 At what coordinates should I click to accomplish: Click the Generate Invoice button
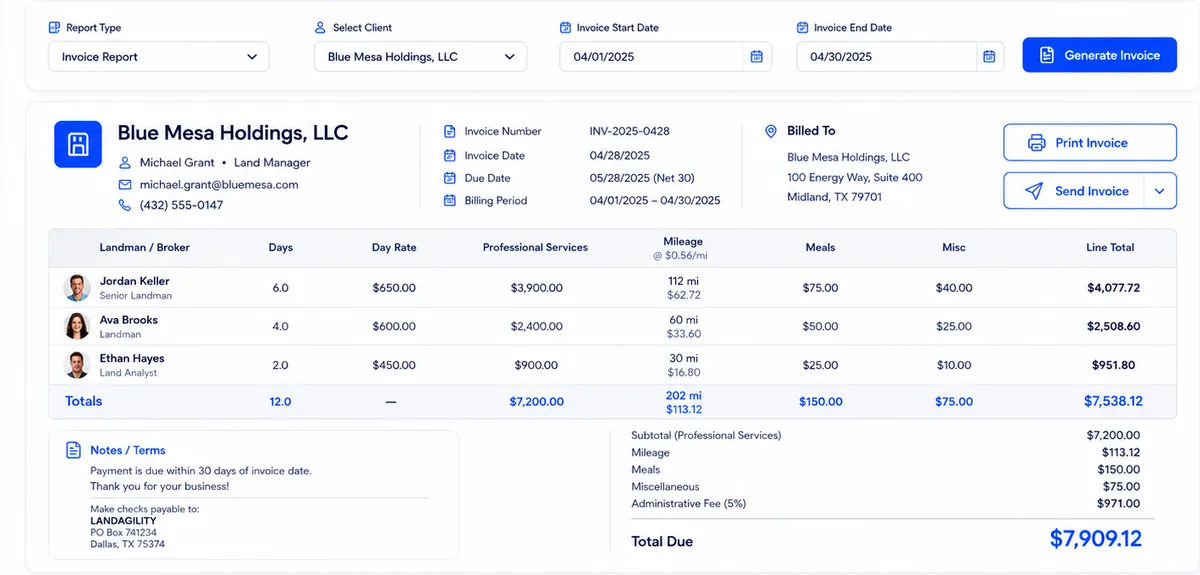coord(1099,55)
